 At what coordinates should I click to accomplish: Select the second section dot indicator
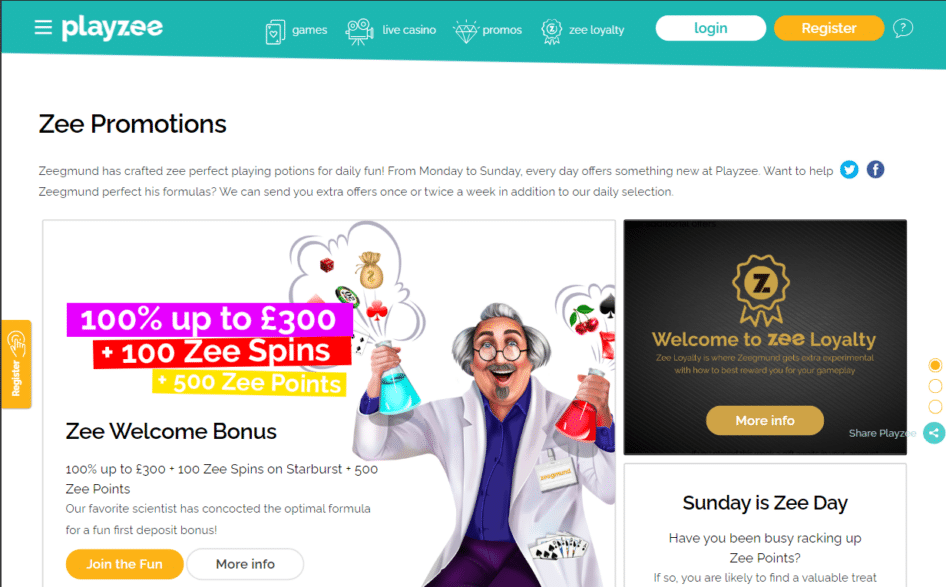pyautogui.click(x=935, y=386)
